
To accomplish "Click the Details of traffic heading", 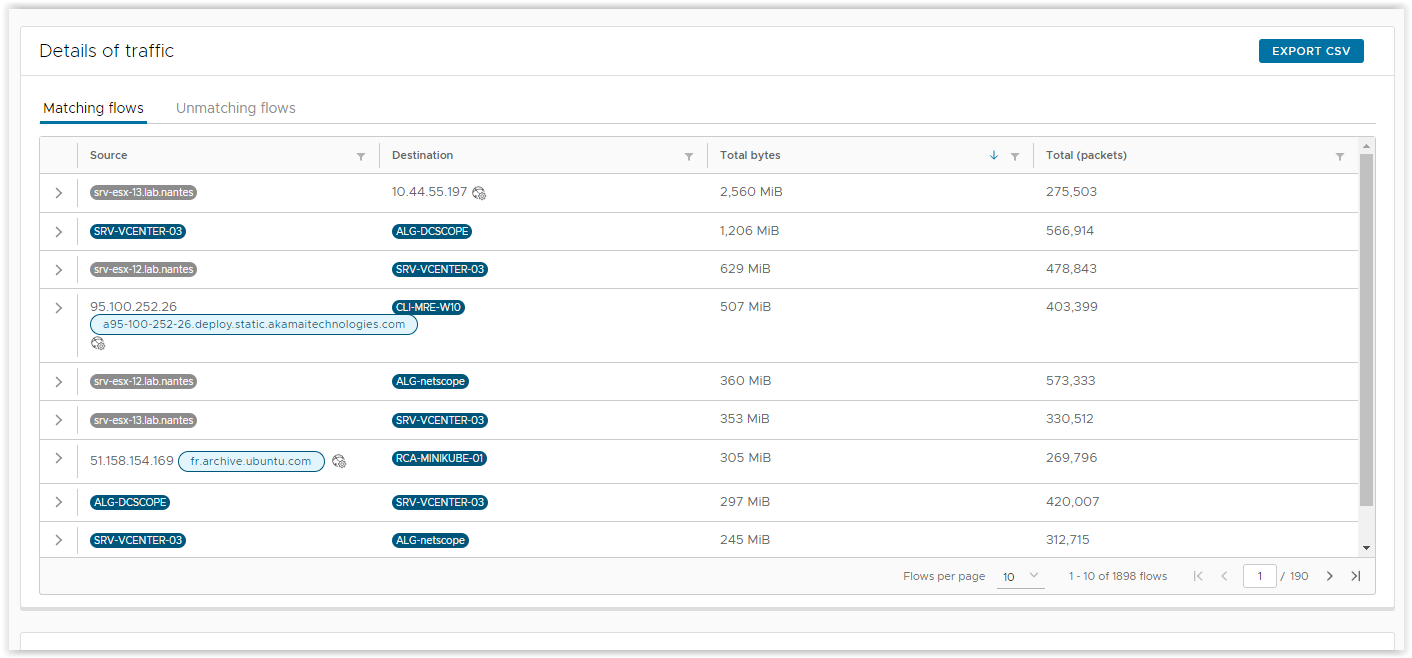I will point(107,51).
